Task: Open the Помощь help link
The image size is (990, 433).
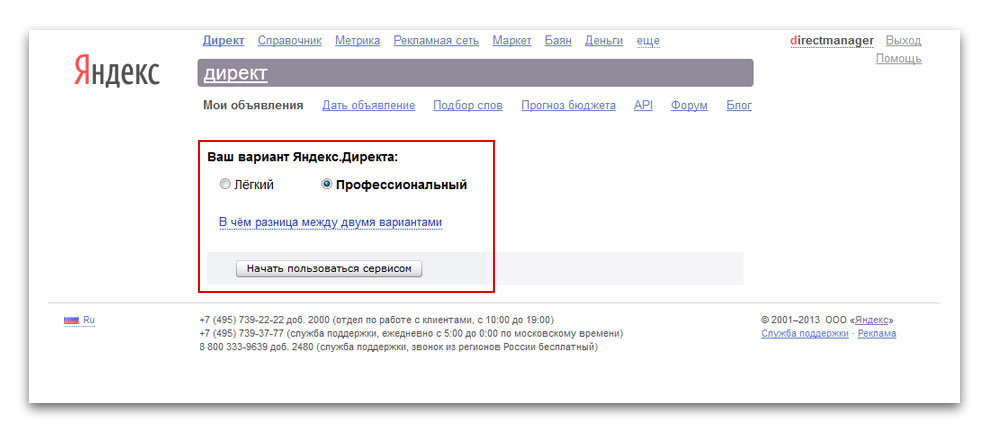Action: point(898,59)
